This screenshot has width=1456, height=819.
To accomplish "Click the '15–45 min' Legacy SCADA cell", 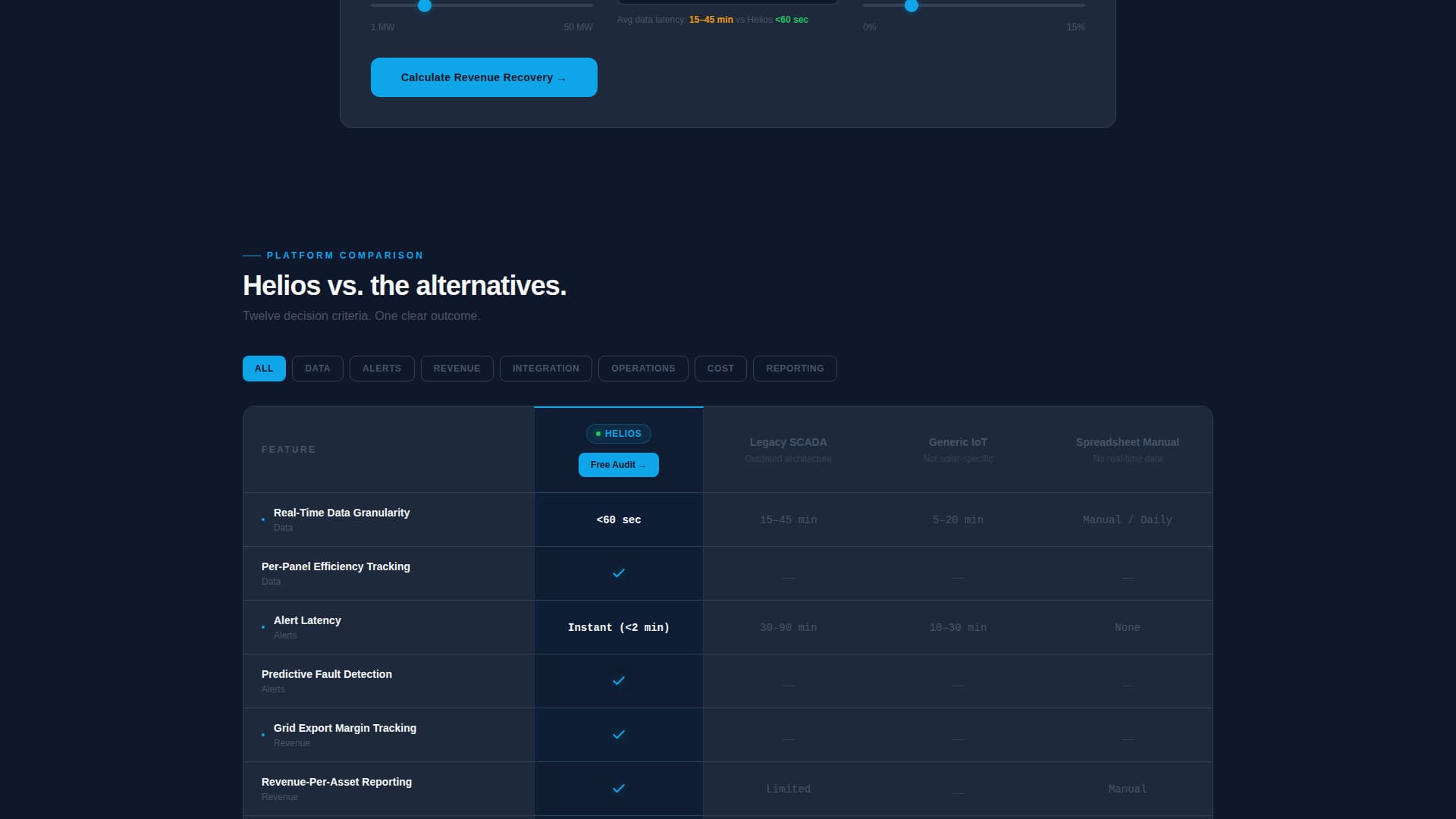I will 789,520.
